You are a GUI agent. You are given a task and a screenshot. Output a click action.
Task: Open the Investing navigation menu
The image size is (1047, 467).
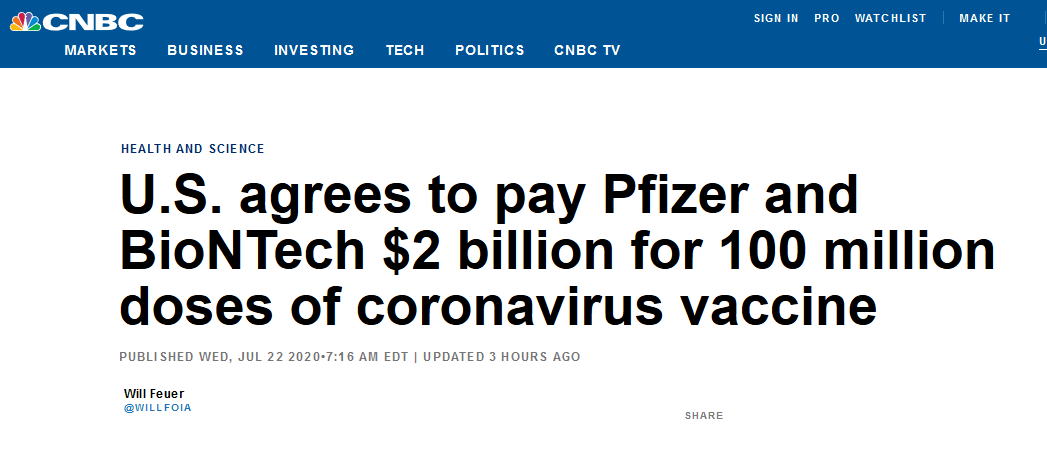[314, 50]
